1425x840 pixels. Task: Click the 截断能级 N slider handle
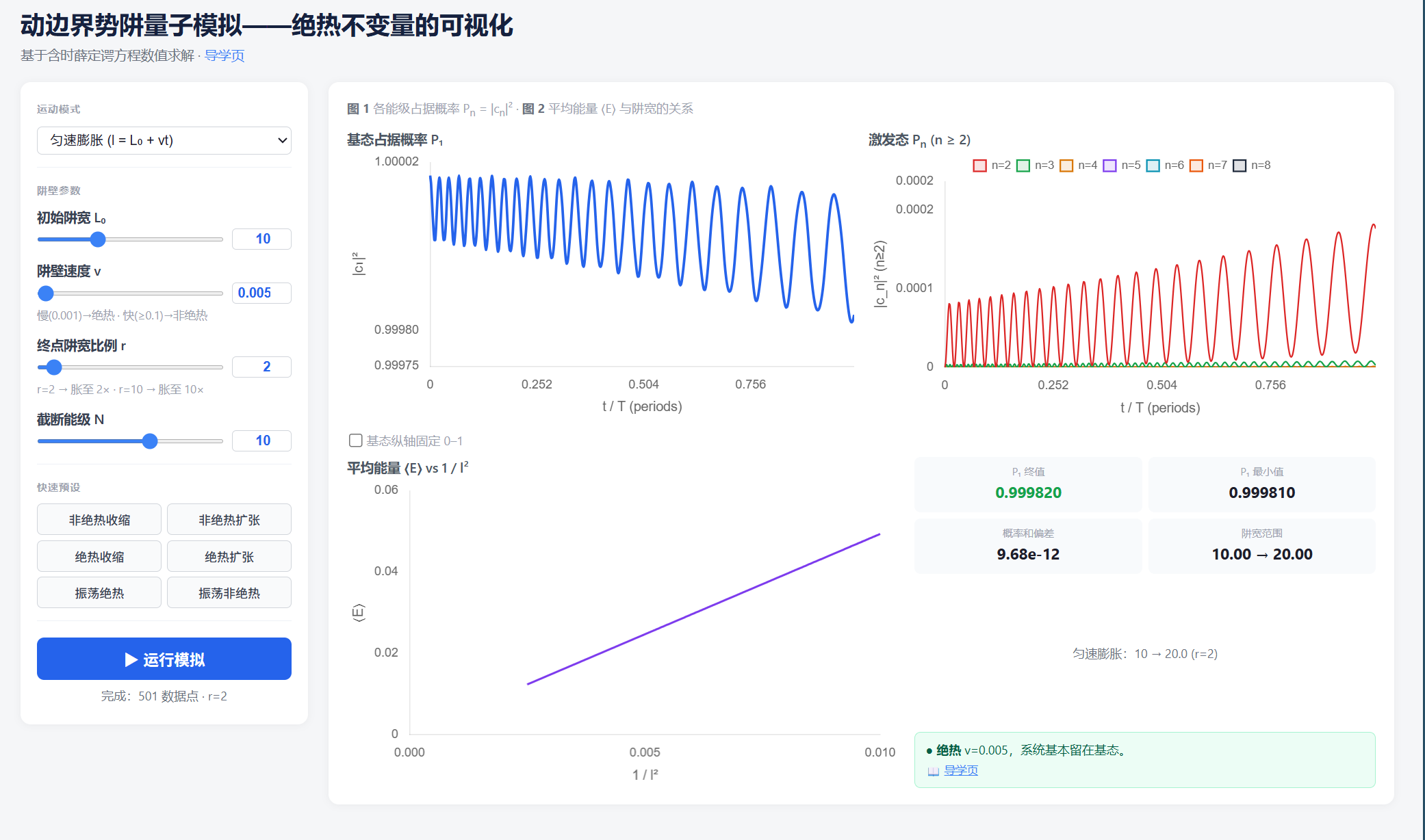(150, 441)
